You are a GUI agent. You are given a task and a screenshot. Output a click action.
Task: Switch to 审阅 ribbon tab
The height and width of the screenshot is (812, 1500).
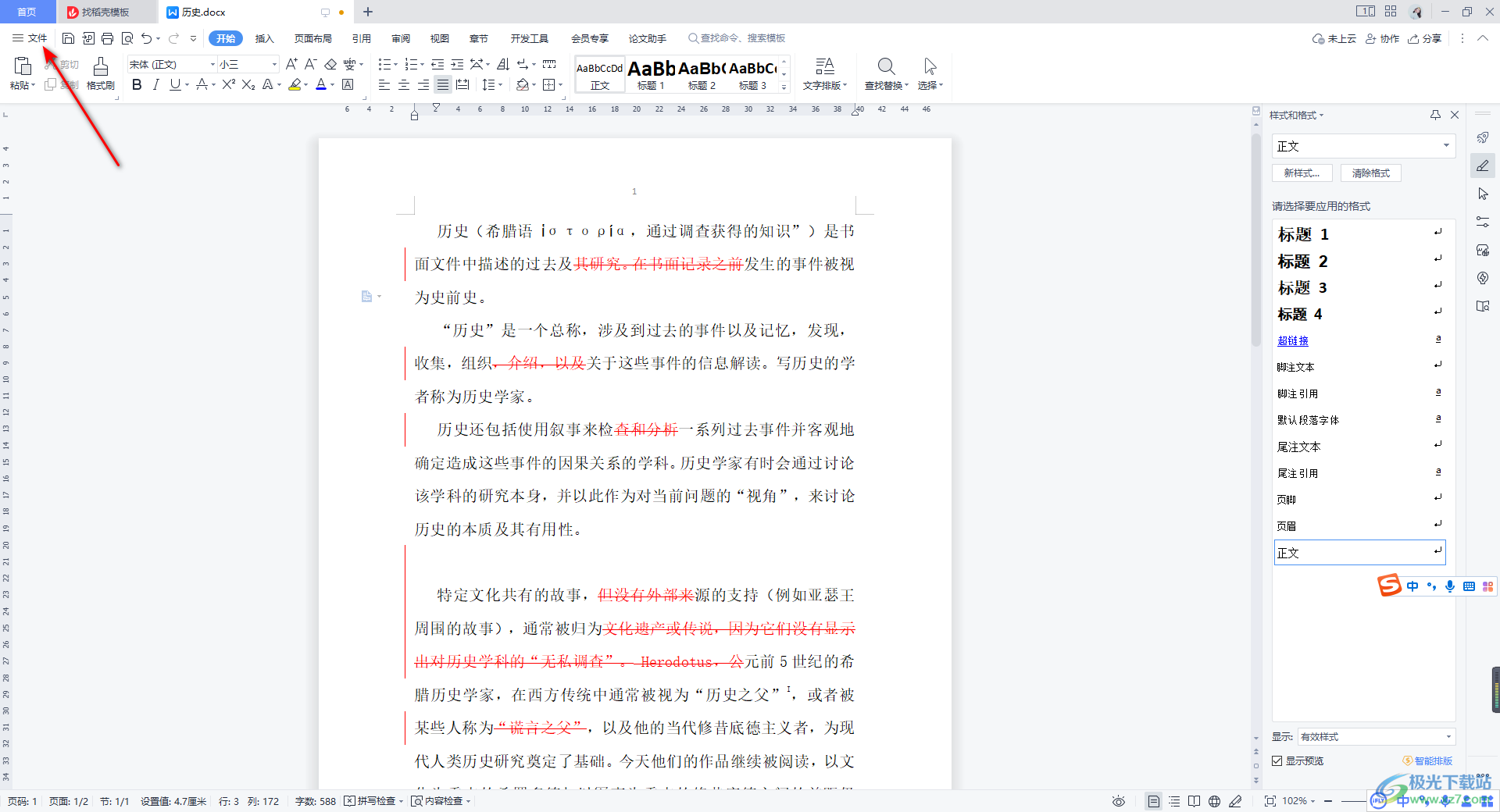(401, 38)
